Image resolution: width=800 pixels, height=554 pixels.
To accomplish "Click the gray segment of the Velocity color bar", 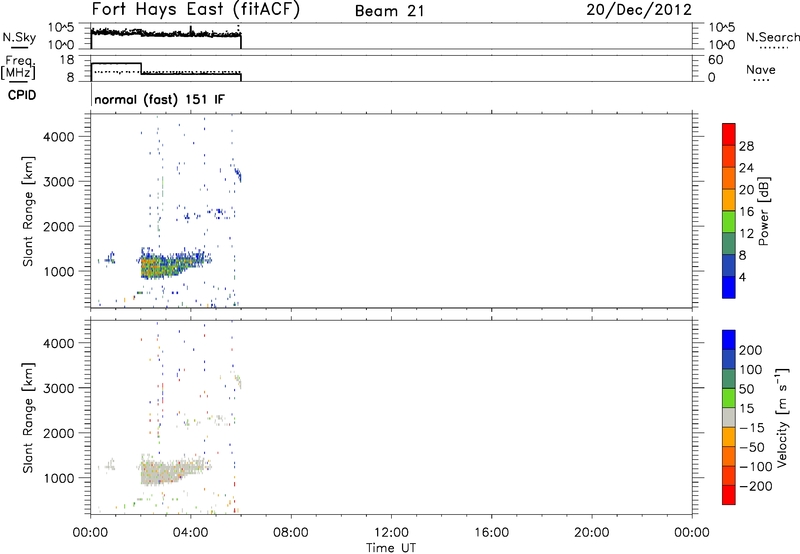I will [729, 418].
